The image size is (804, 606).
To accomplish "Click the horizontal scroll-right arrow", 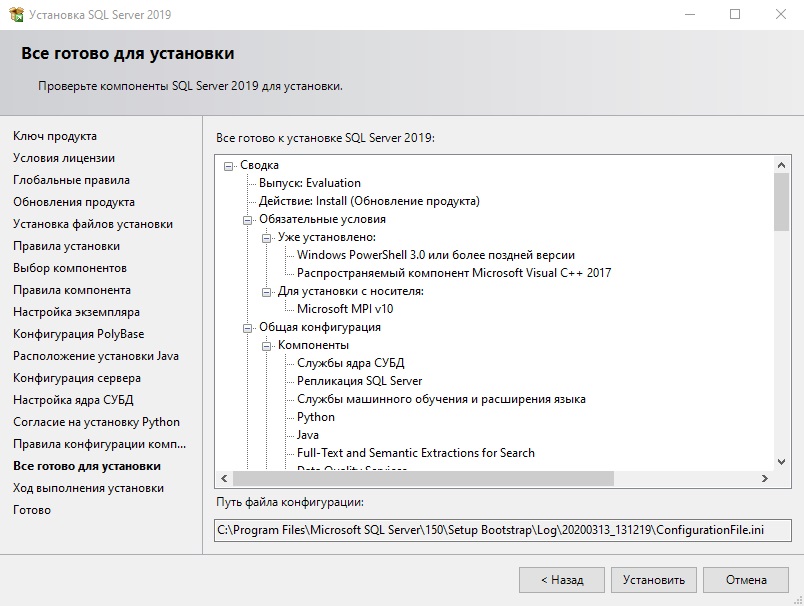I will click(765, 478).
